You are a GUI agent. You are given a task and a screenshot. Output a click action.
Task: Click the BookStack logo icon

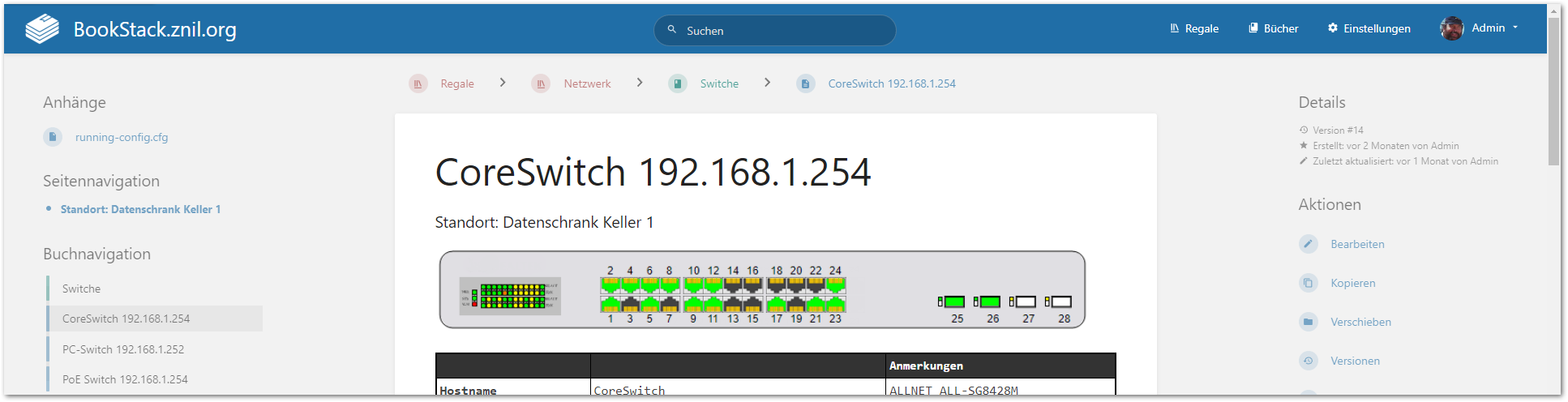click(x=42, y=29)
